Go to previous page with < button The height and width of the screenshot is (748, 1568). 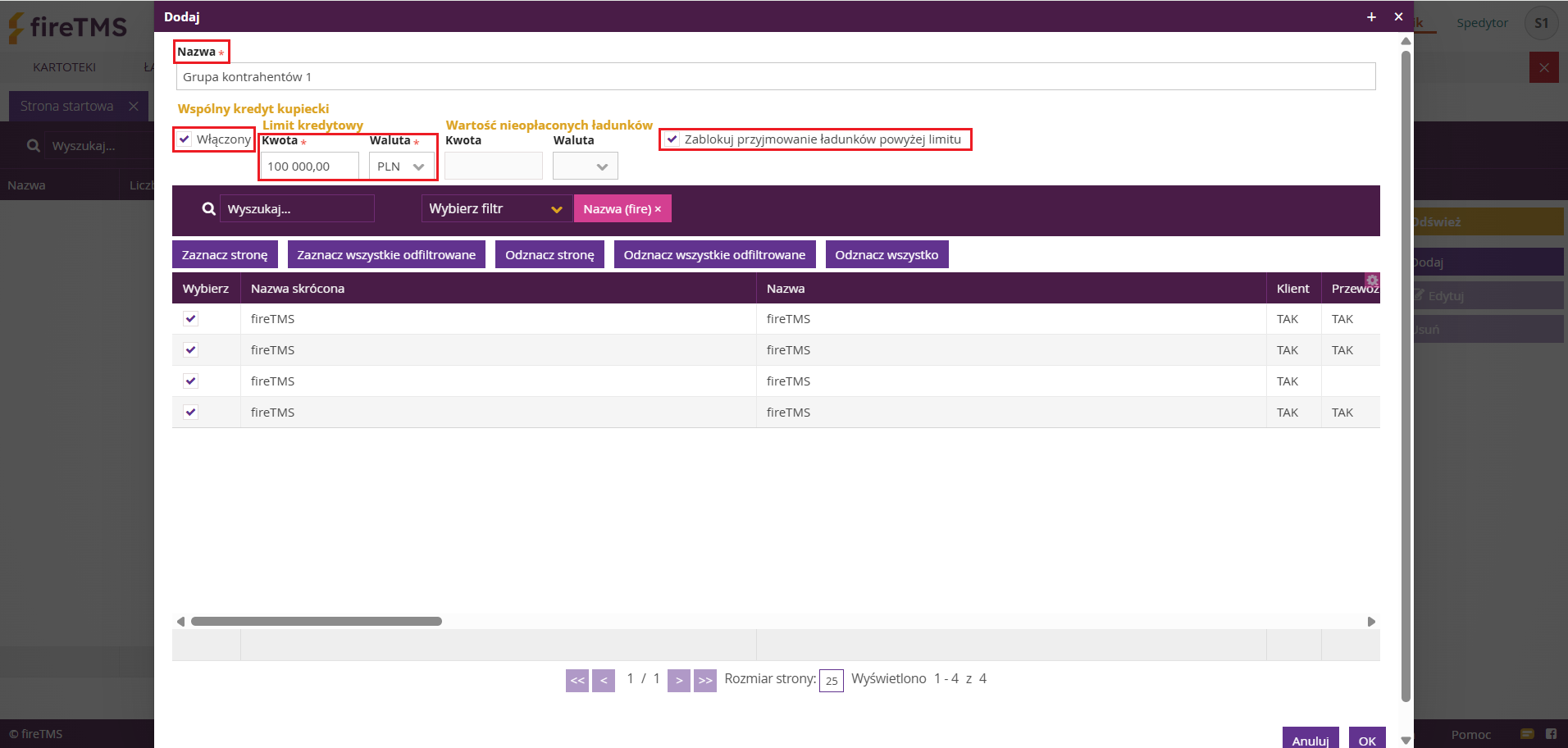(x=604, y=680)
